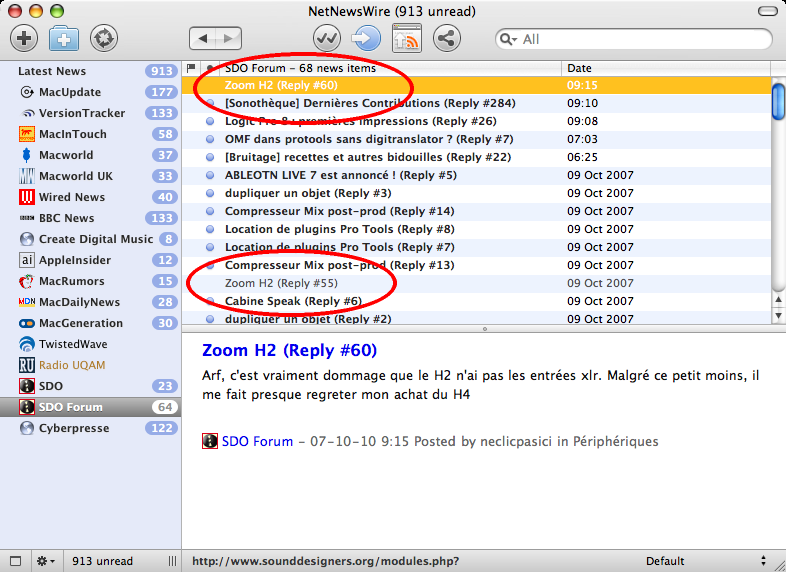Open Compresseur Mix post-prod (Reply #13)
The image size is (786, 572).
[476, 266]
